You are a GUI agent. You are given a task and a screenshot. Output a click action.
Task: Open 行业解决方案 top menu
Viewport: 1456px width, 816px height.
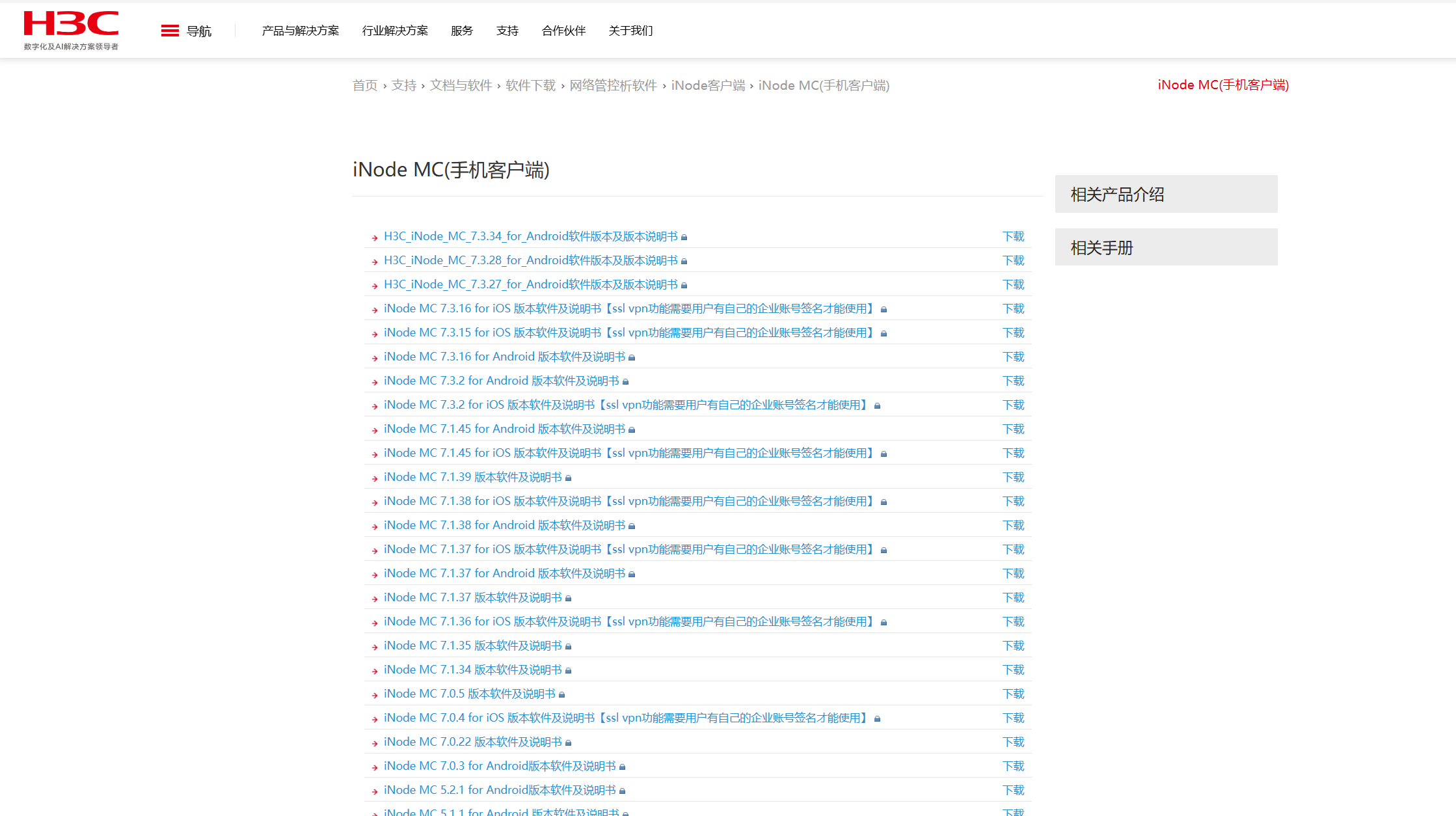click(395, 31)
